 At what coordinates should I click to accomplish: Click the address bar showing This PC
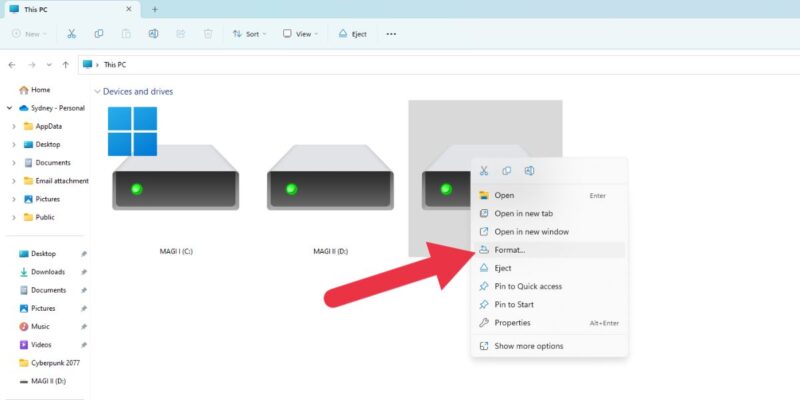pos(439,65)
